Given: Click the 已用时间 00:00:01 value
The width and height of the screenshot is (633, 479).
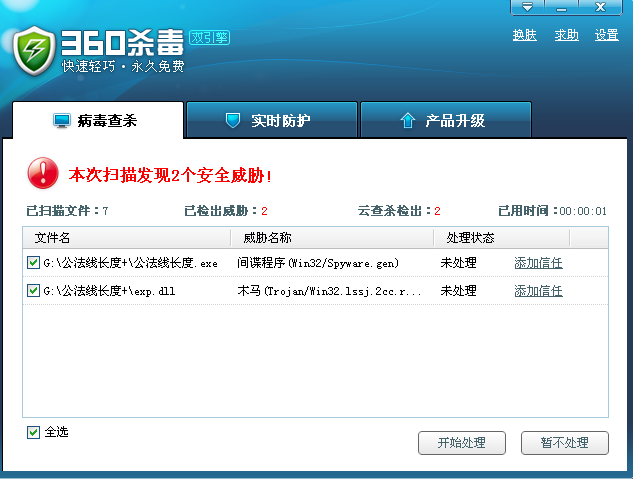Looking at the screenshot, I should click(x=583, y=211).
